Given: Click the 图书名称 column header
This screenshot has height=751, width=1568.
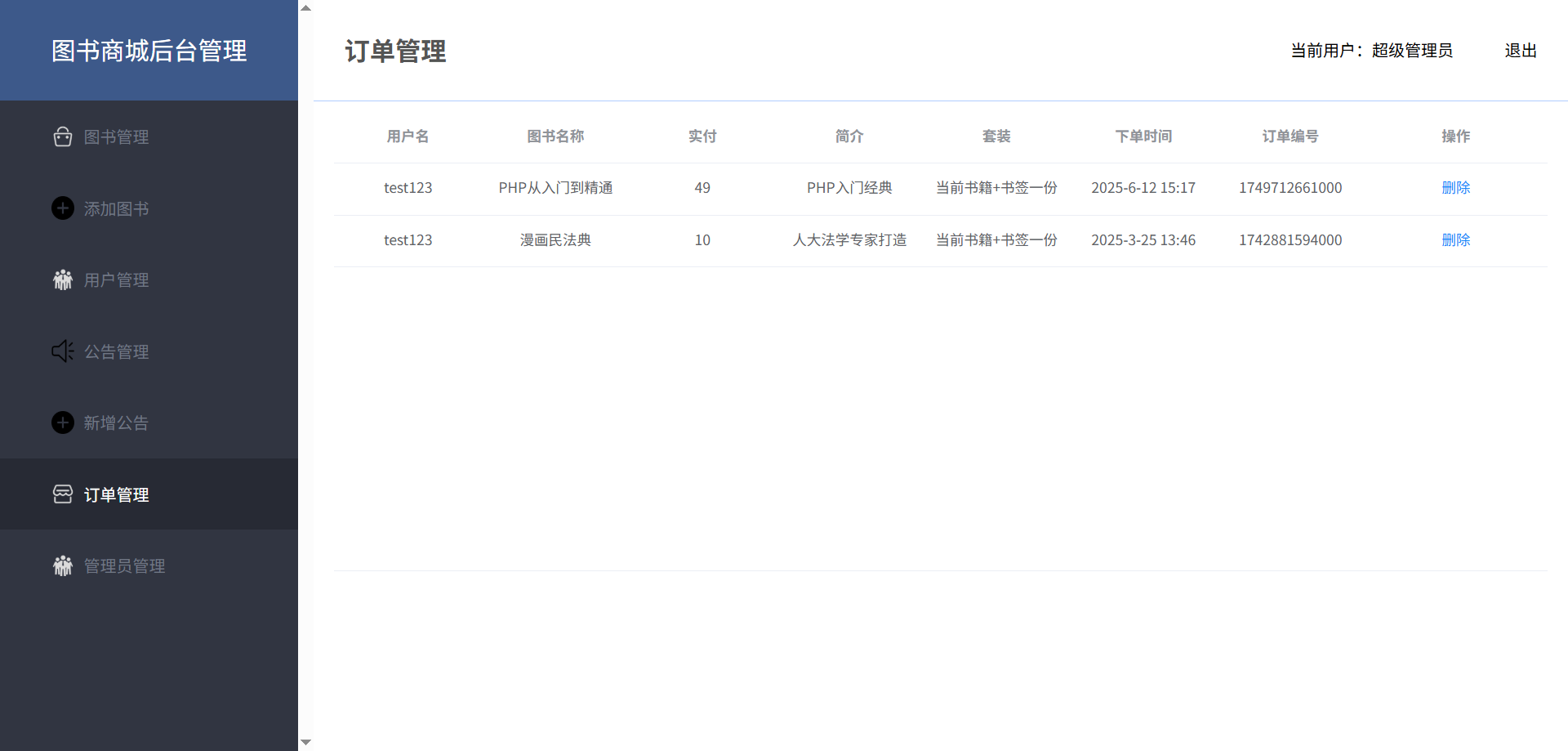Looking at the screenshot, I should [x=555, y=136].
